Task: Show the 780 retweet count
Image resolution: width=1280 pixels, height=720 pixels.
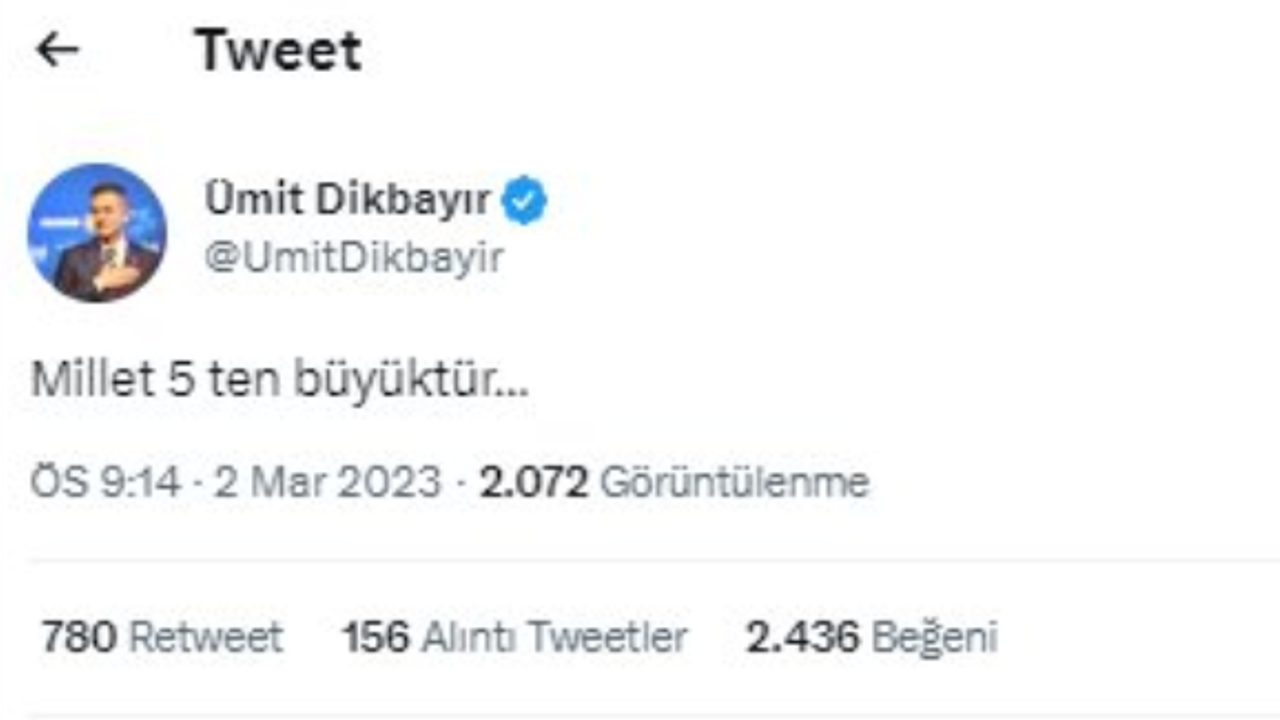Action: (80, 637)
